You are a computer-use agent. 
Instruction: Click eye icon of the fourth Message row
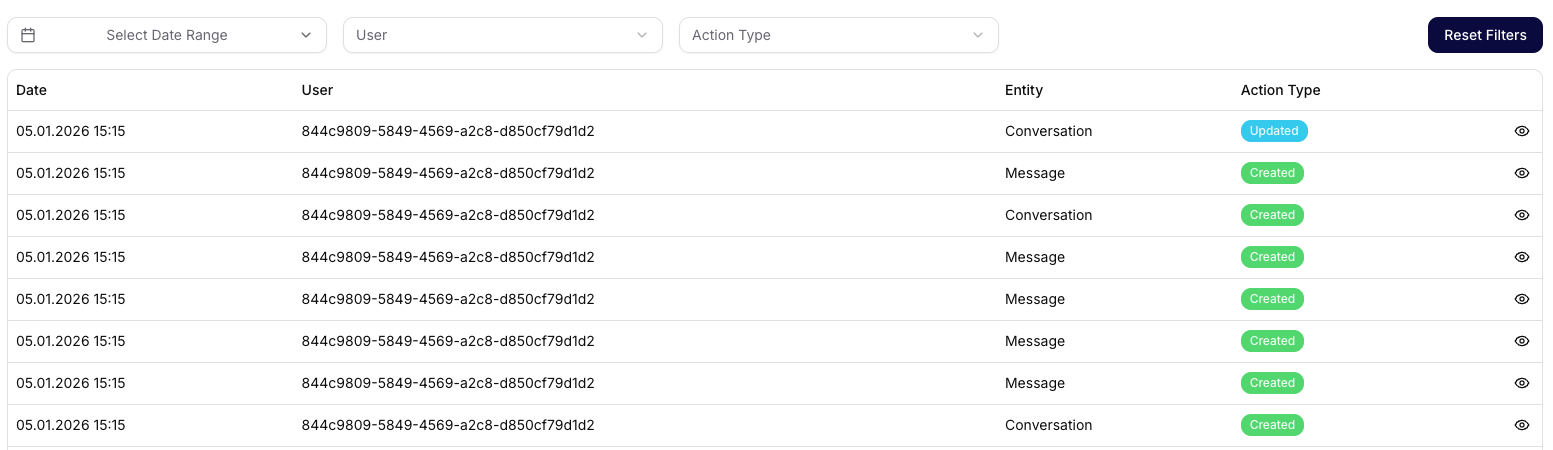[x=1522, y=341]
